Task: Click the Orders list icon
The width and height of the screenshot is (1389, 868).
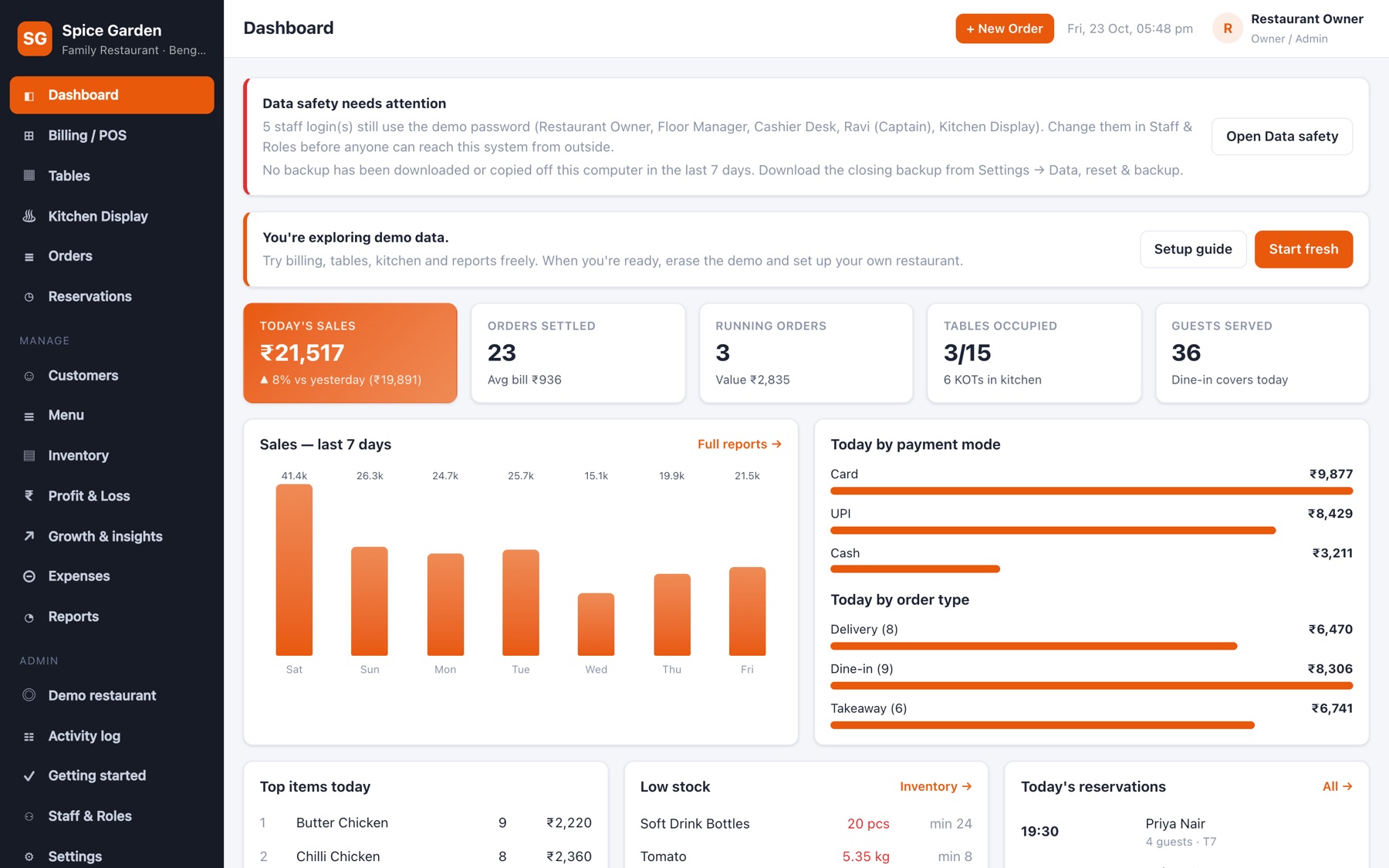Action: click(29, 257)
